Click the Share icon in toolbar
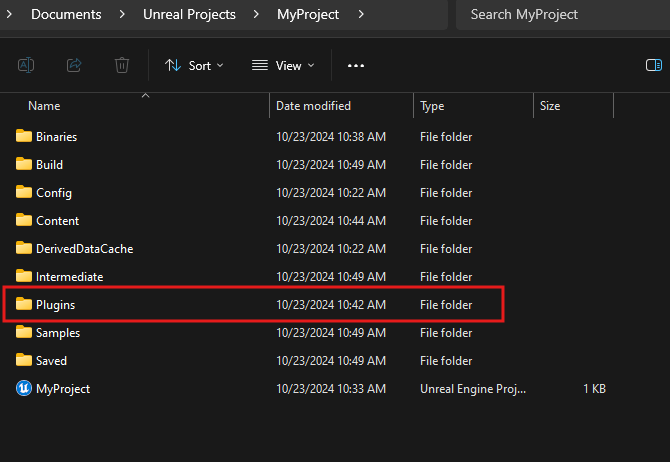The width and height of the screenshot is (670, 462). [74, 65]
